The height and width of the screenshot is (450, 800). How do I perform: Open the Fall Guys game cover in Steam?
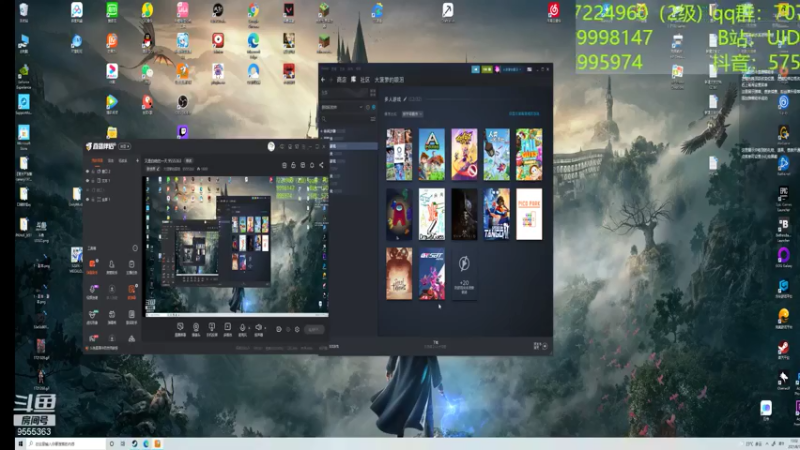pos(529,154)
